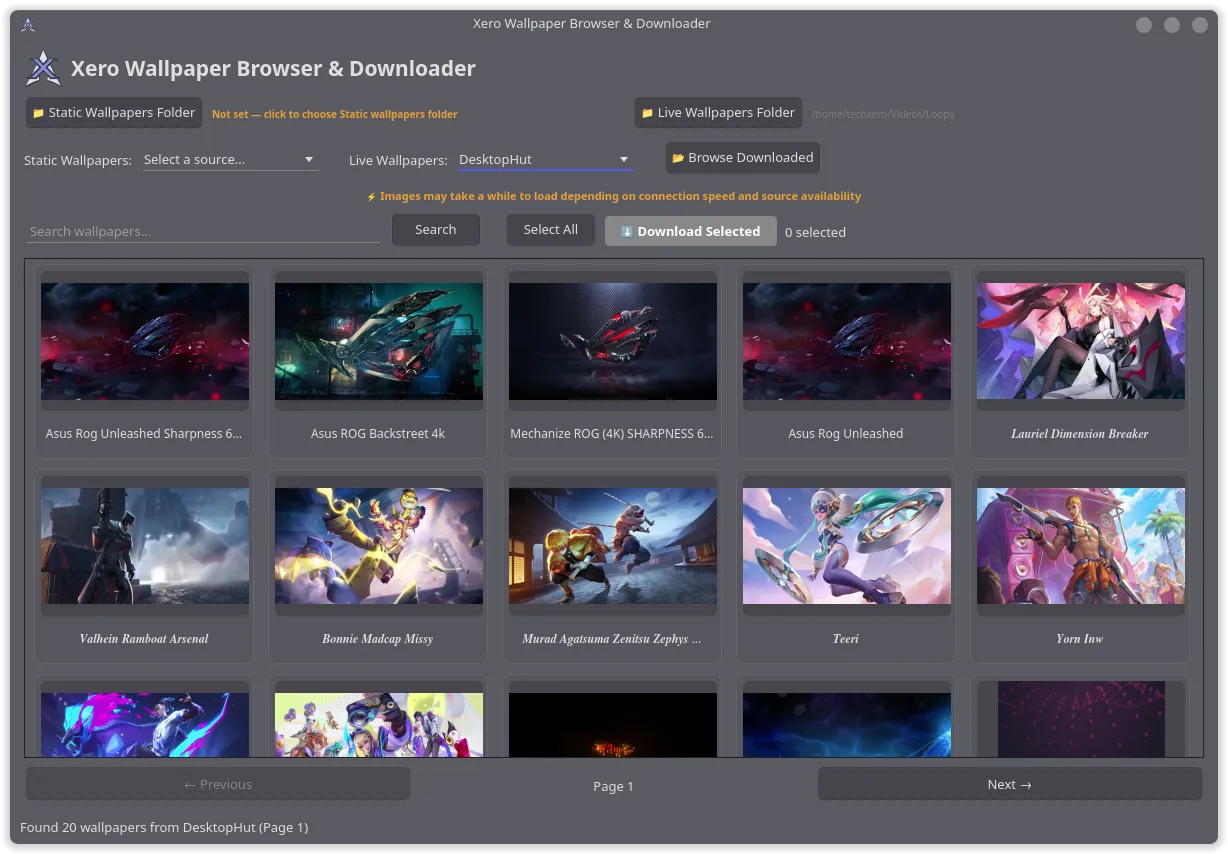
Task: Click the Select All button
Action: [x=550, y=230]
